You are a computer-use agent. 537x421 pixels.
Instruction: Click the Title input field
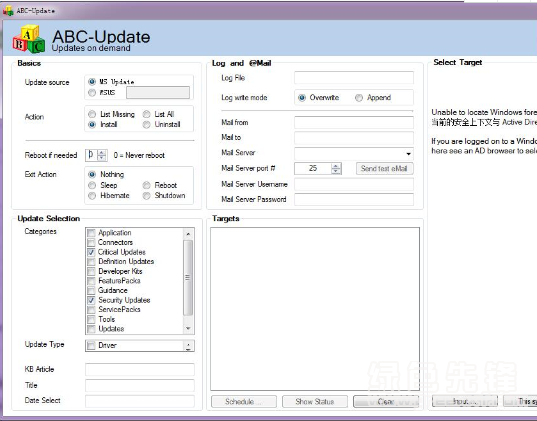pos(140,385)
